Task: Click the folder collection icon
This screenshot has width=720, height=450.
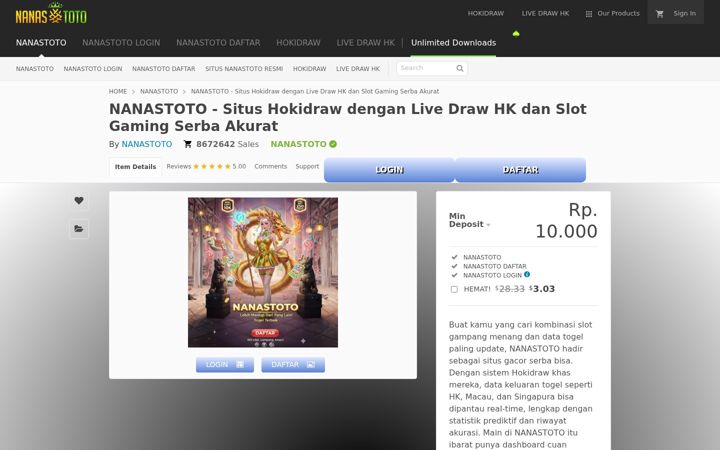Action: point(79,229)
